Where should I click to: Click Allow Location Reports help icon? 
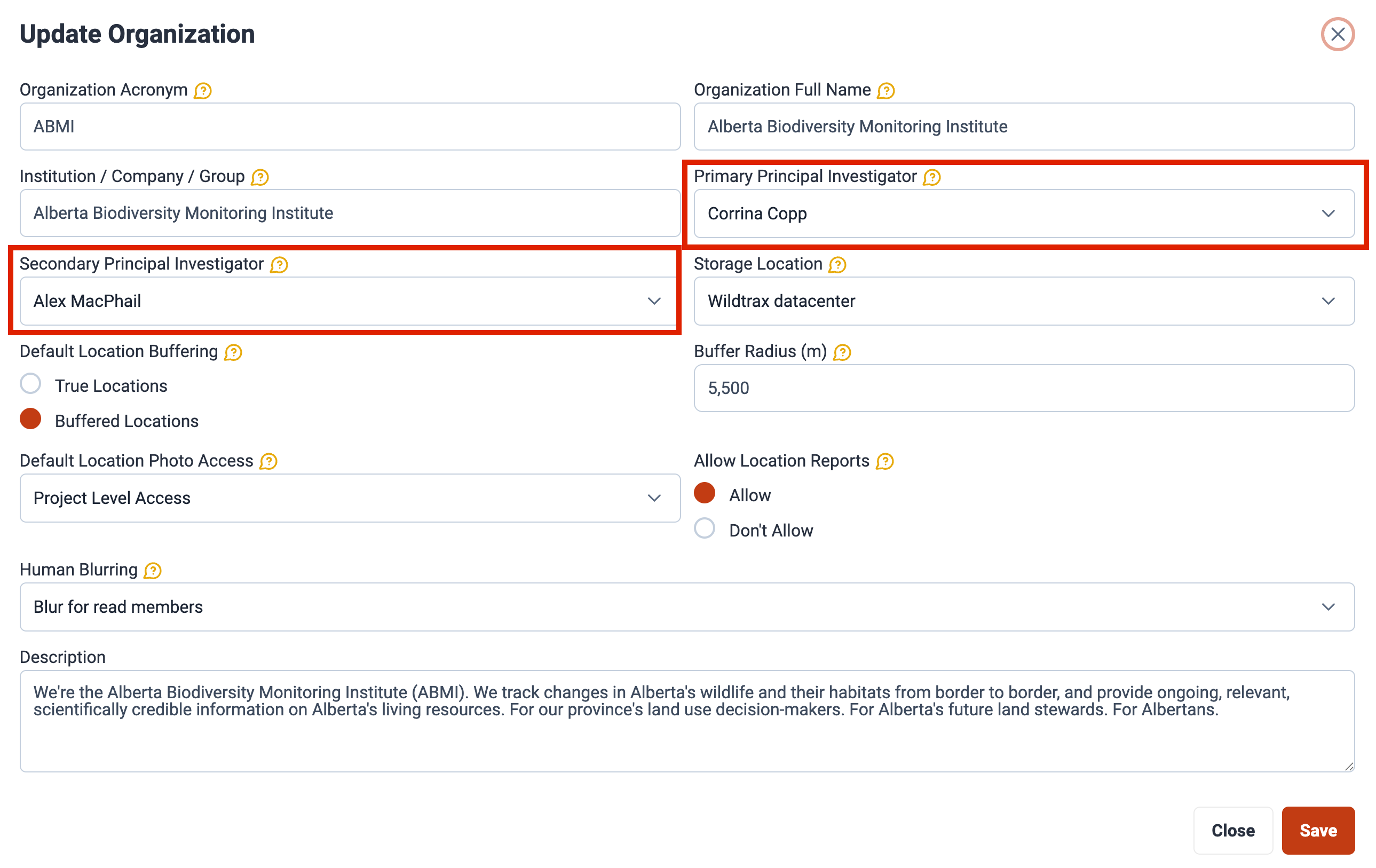tap(884, 461)
